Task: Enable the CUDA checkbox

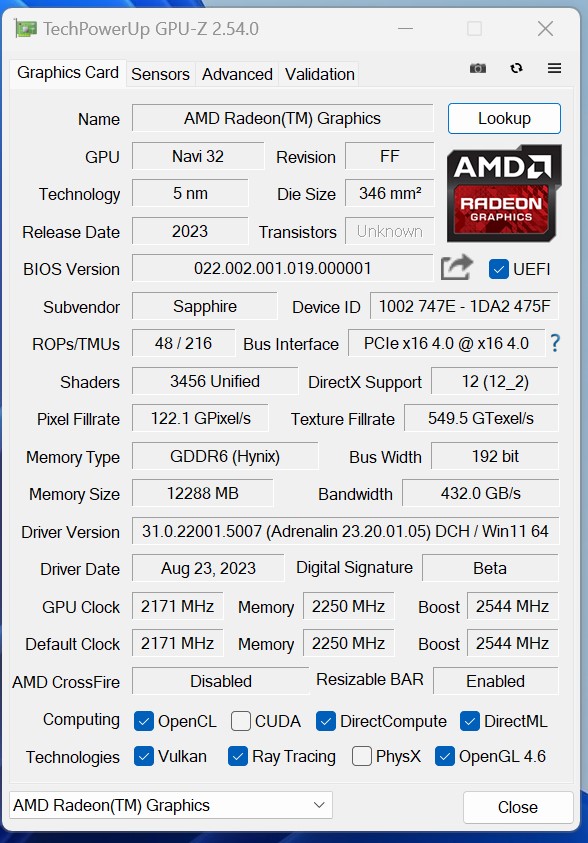Action: (x=240, y=721)
